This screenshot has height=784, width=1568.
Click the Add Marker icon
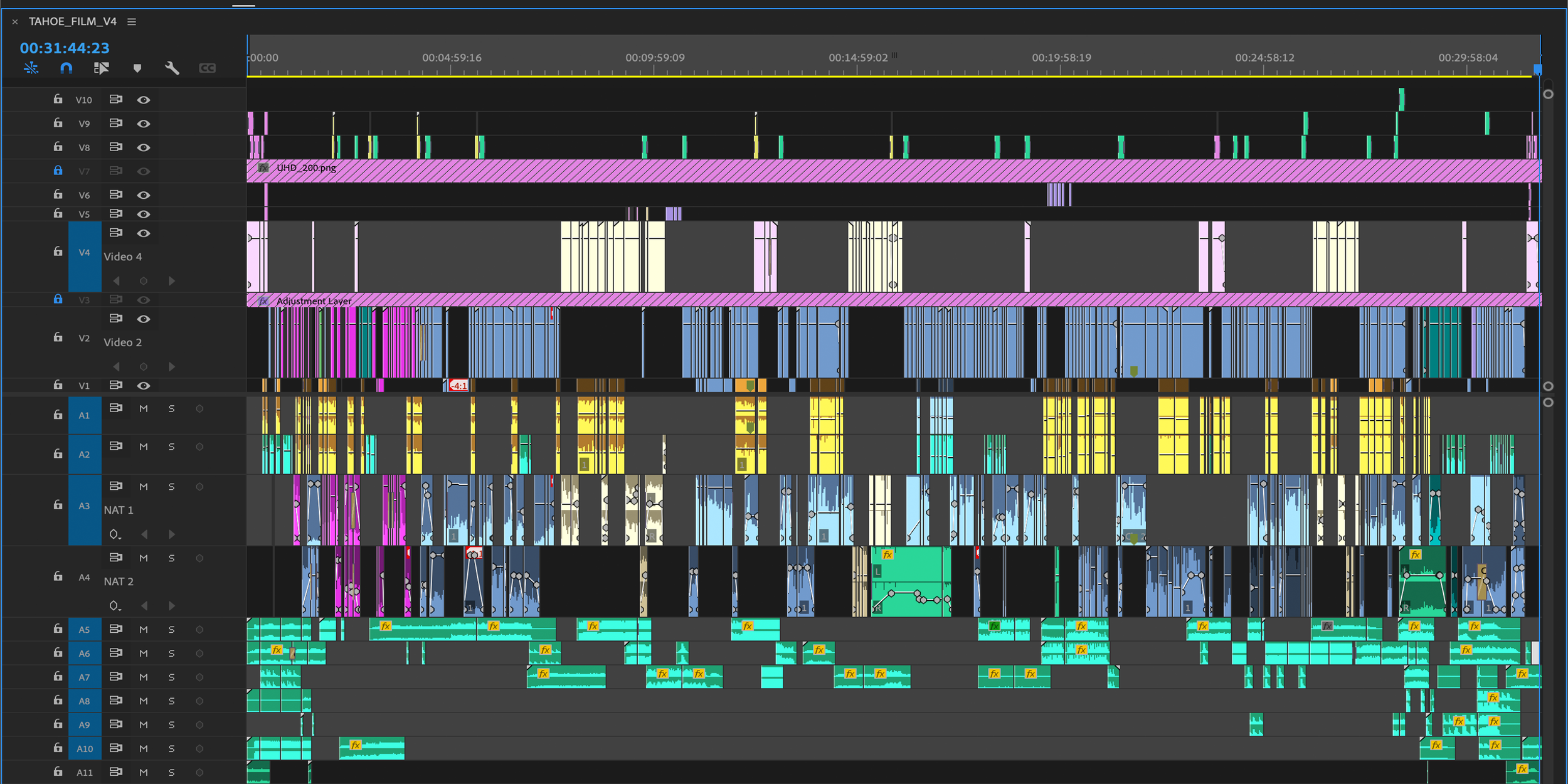coord(137,68)
